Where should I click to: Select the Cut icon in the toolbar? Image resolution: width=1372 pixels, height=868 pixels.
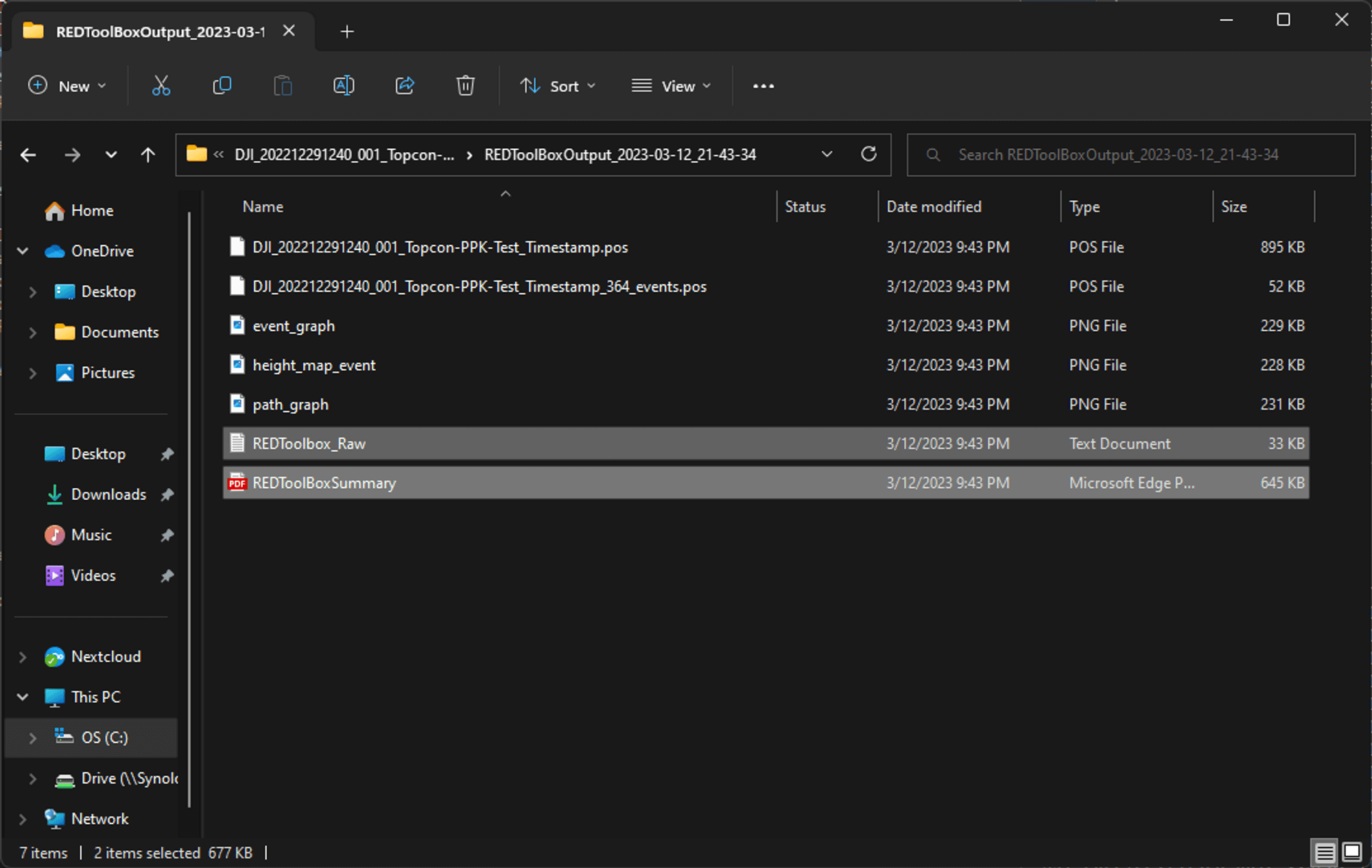pos(161,86)
